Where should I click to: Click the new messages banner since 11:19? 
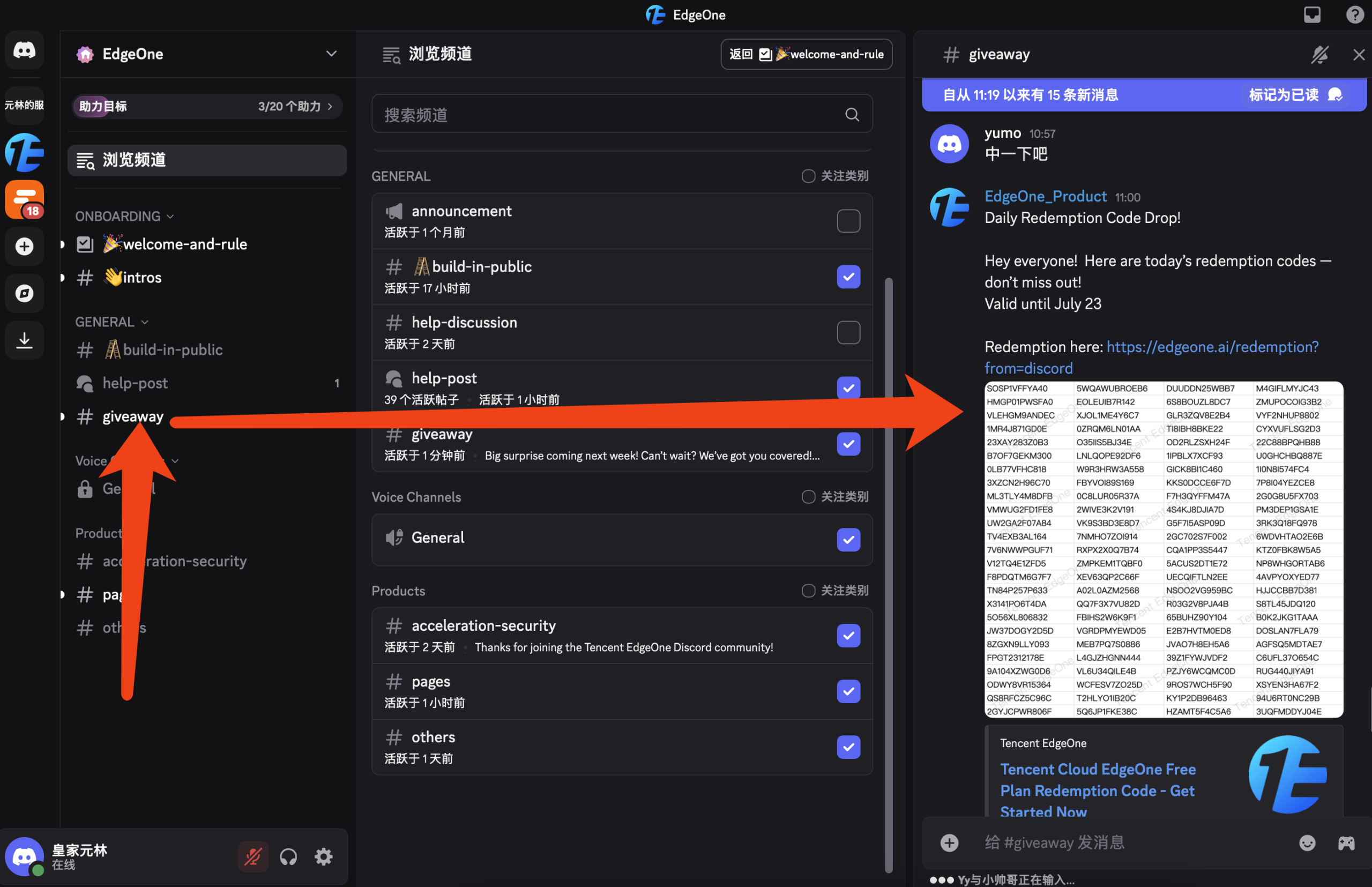(1143, 95)
